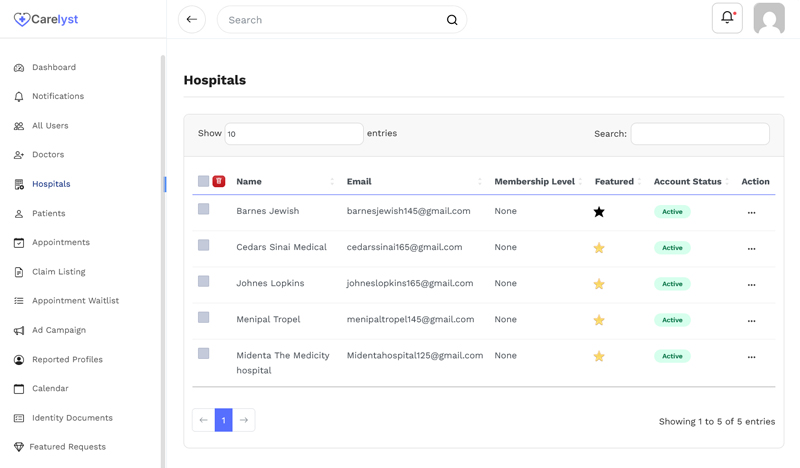Screen dimensions: 800x468
Task: Click the Dashboard gauge icon
Action: coord(19,68)
